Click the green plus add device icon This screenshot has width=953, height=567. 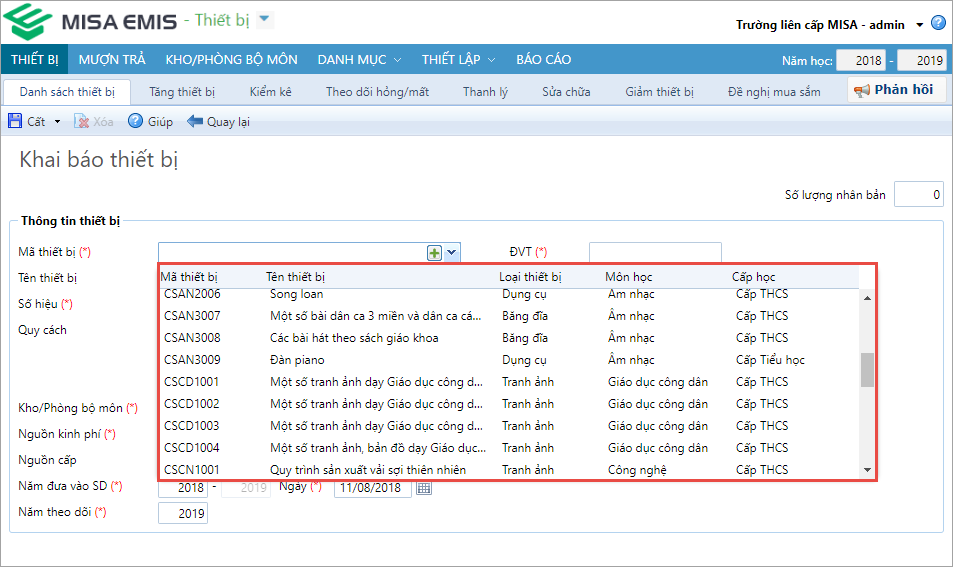[434, 253]
